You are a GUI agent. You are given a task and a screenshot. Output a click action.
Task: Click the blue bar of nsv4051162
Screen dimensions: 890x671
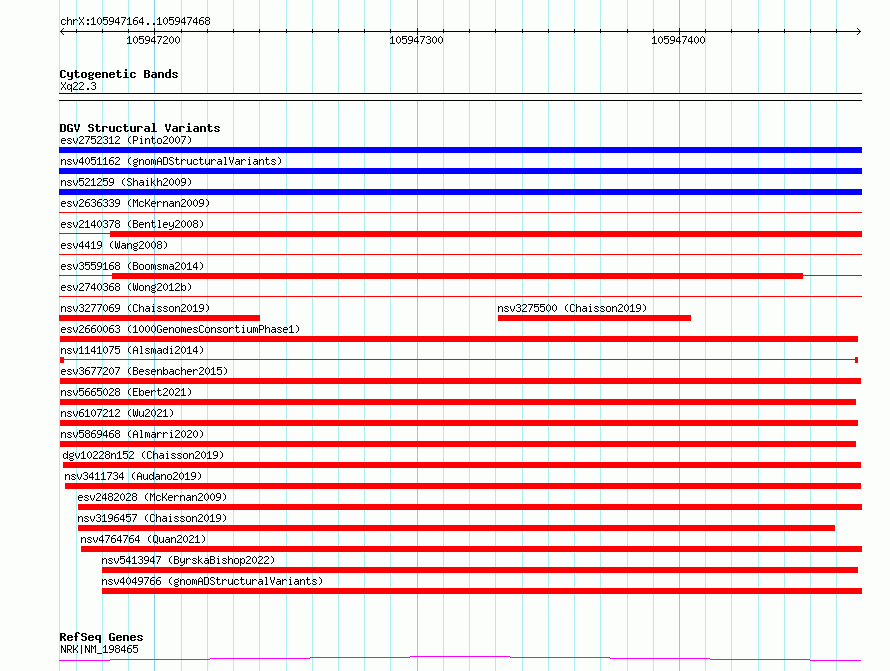(460, 171)
